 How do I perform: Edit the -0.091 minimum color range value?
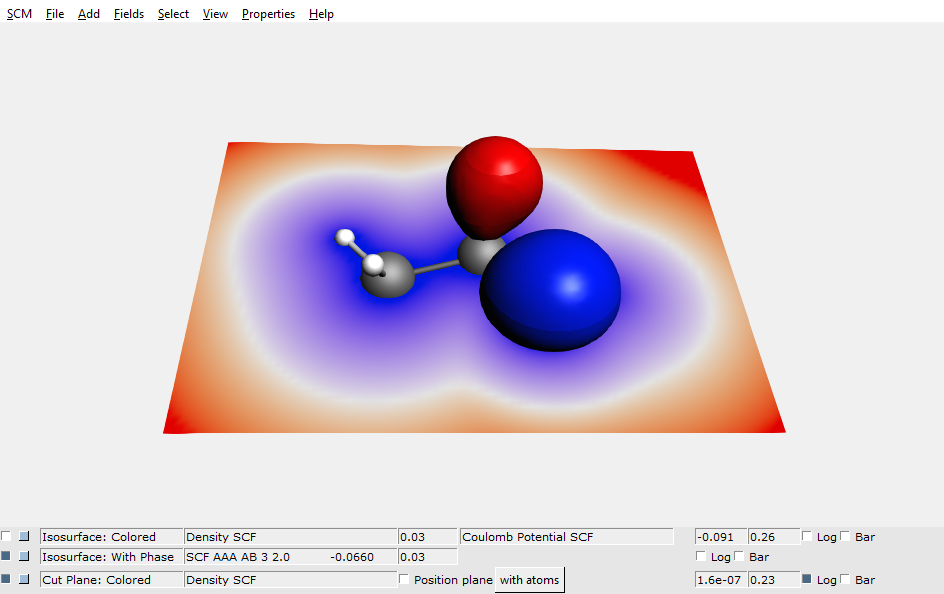click(x=721, y=537)
